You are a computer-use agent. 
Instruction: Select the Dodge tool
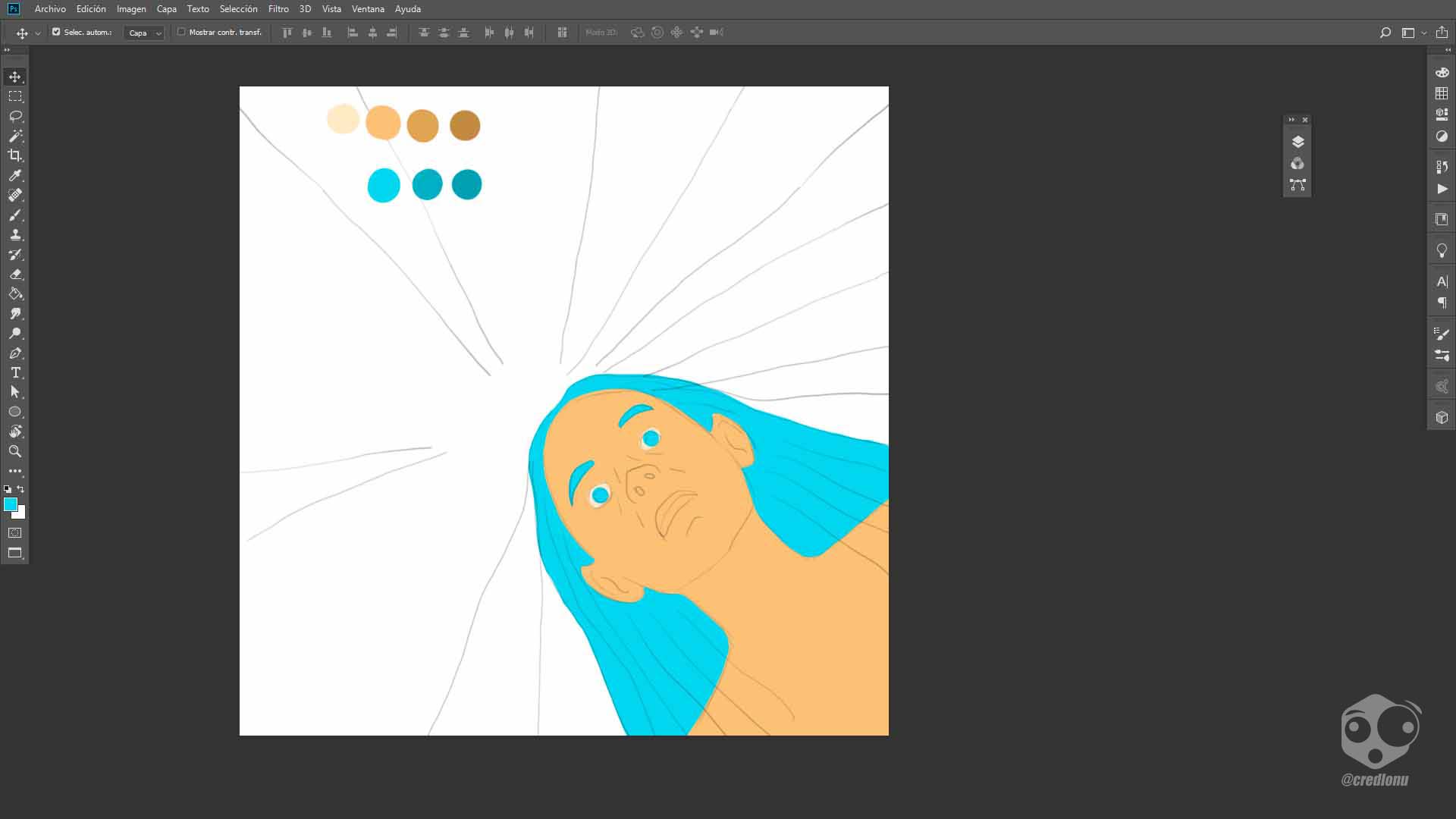[x=15, y=333]
